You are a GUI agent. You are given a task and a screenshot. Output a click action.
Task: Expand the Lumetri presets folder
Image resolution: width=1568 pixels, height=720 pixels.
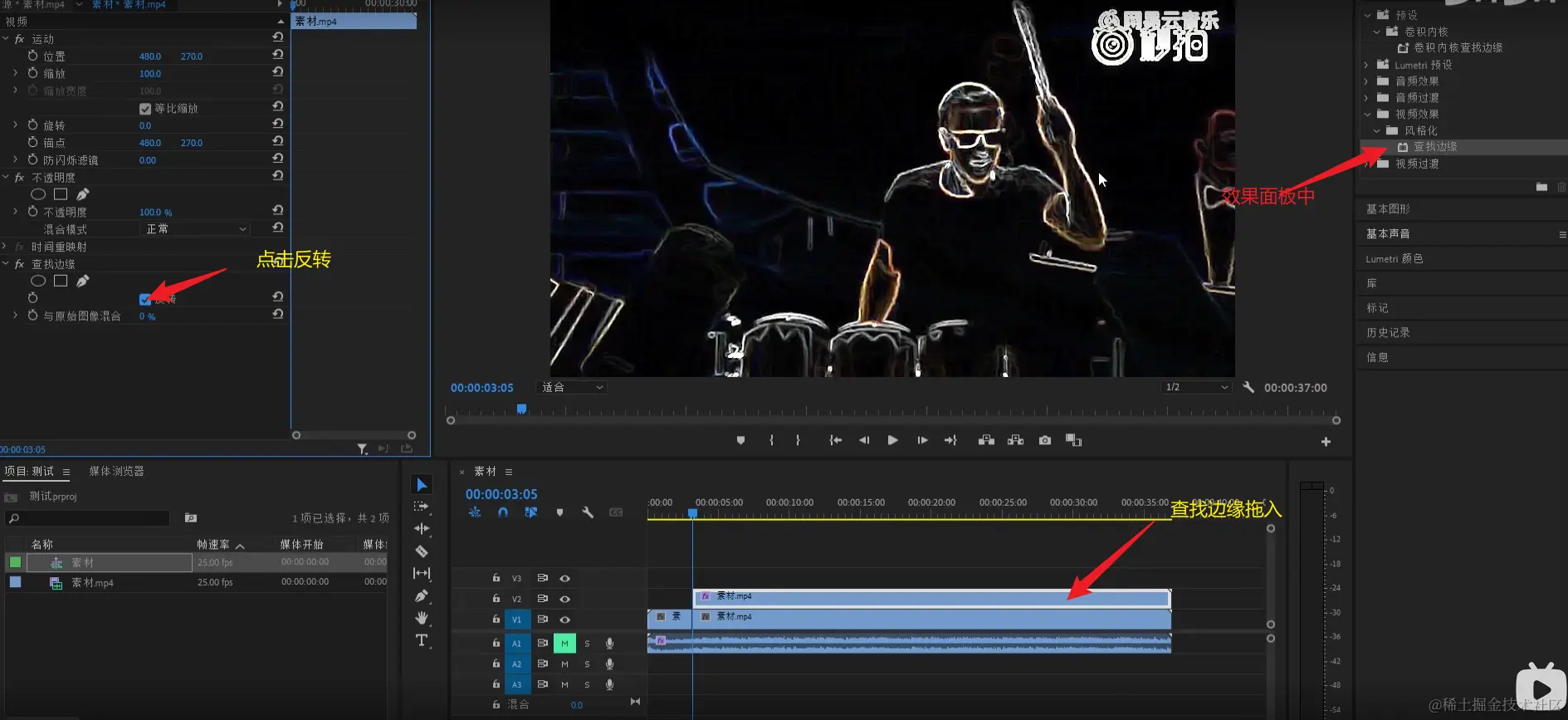click(x=1366, y=65)
